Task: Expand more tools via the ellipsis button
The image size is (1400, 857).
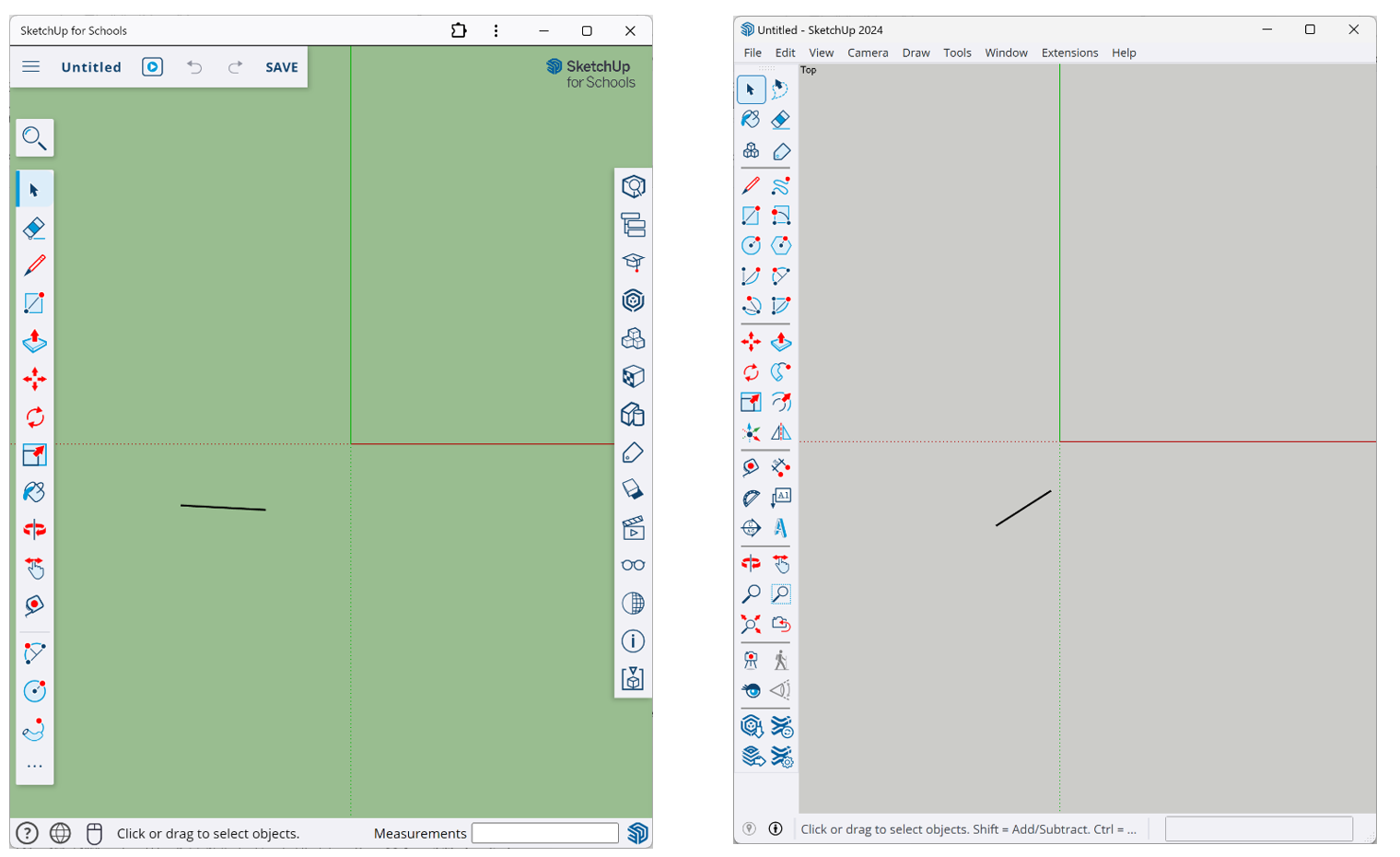Action: click(34, 767)
